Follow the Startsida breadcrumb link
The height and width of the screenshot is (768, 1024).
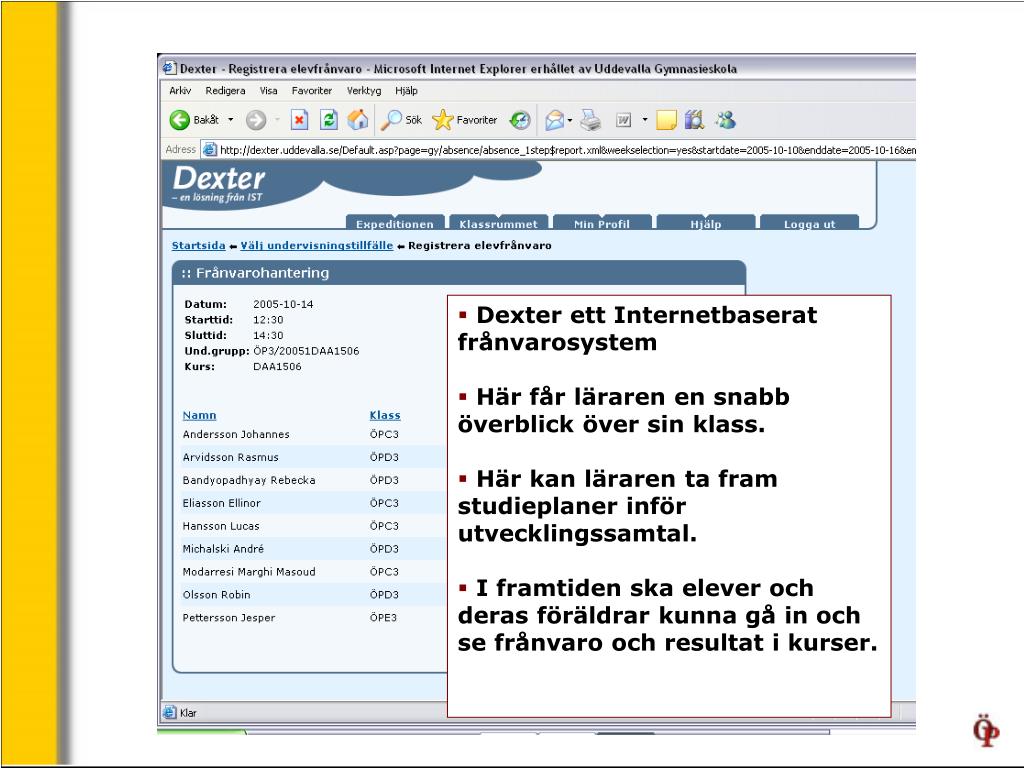click(x=199, y=246)
